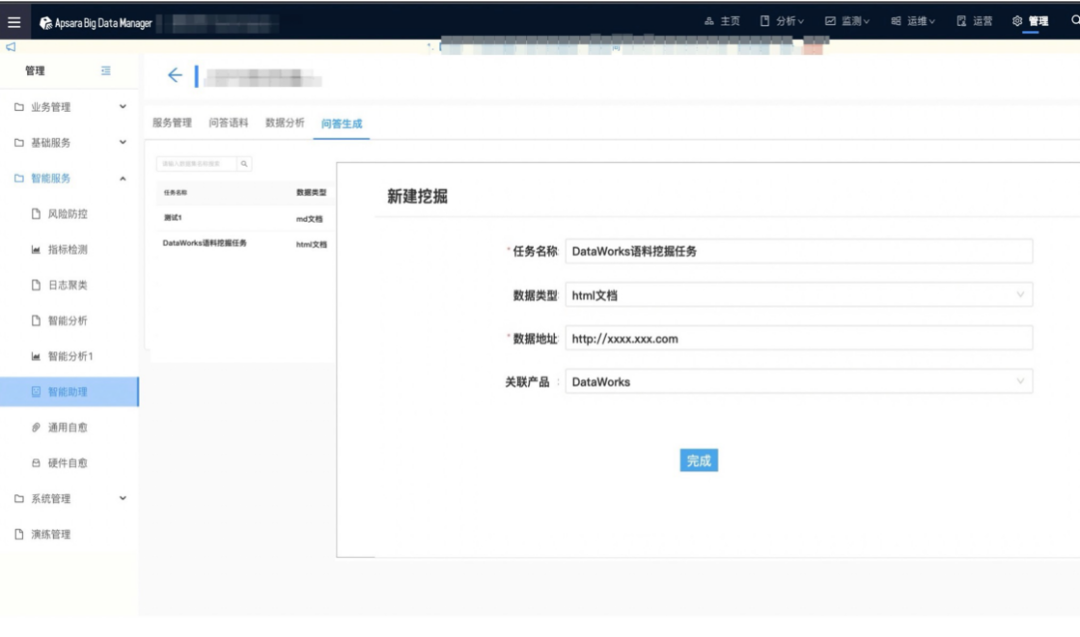The width and height of the screenshot is (1080, 637).
Task: Open the 监测 top menu dropdown
Action: click(x=847, y=21)
